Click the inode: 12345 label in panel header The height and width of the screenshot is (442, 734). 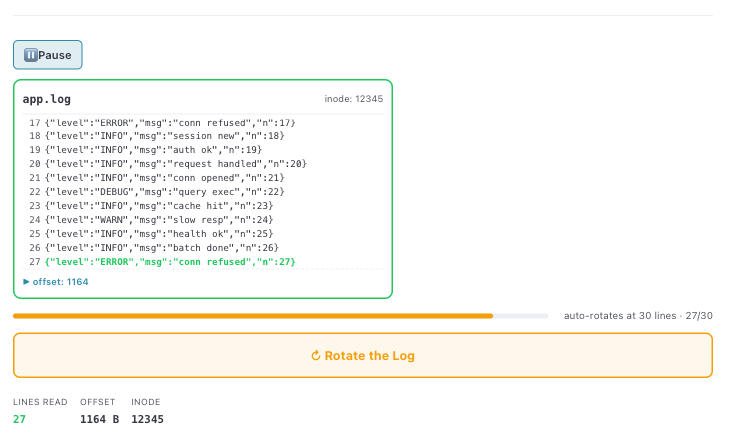coord(353,99)
